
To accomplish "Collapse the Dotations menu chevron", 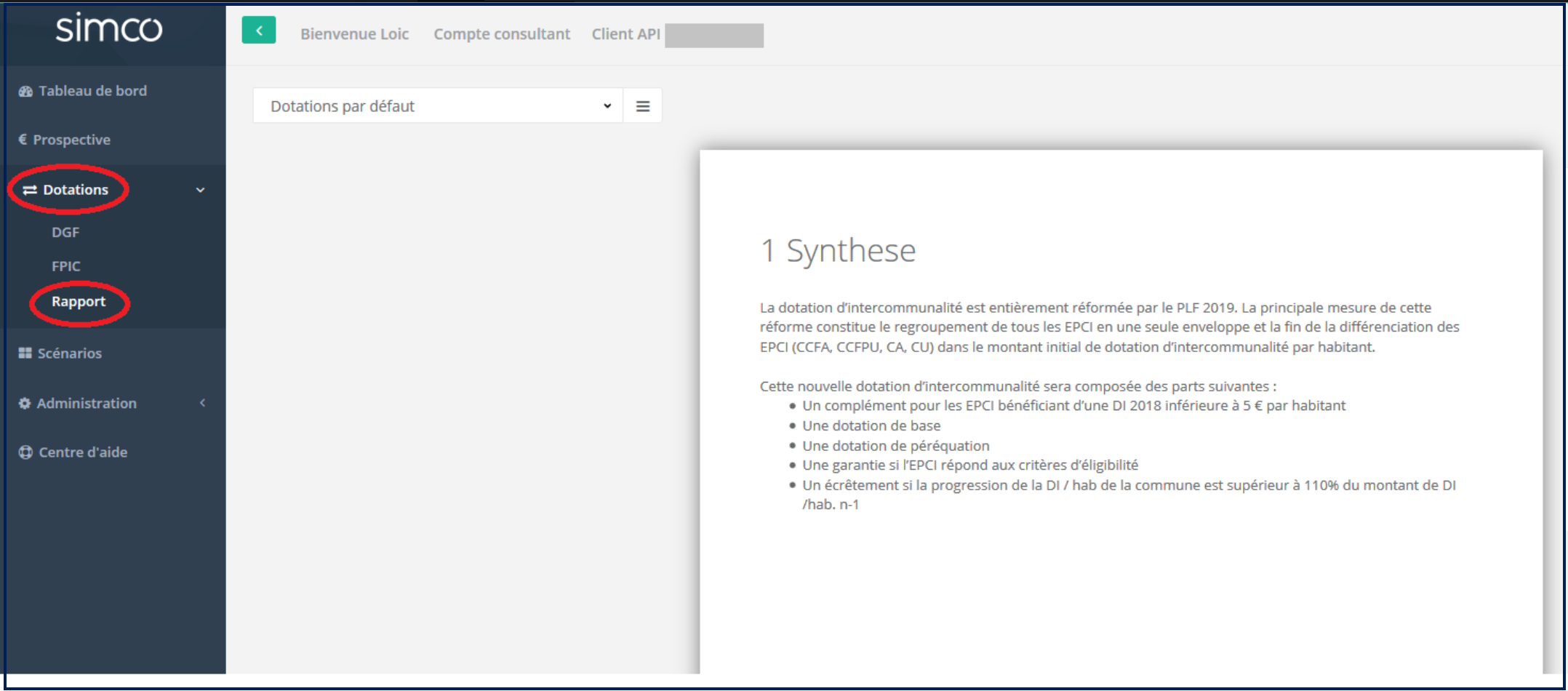I will click(200, 191).
